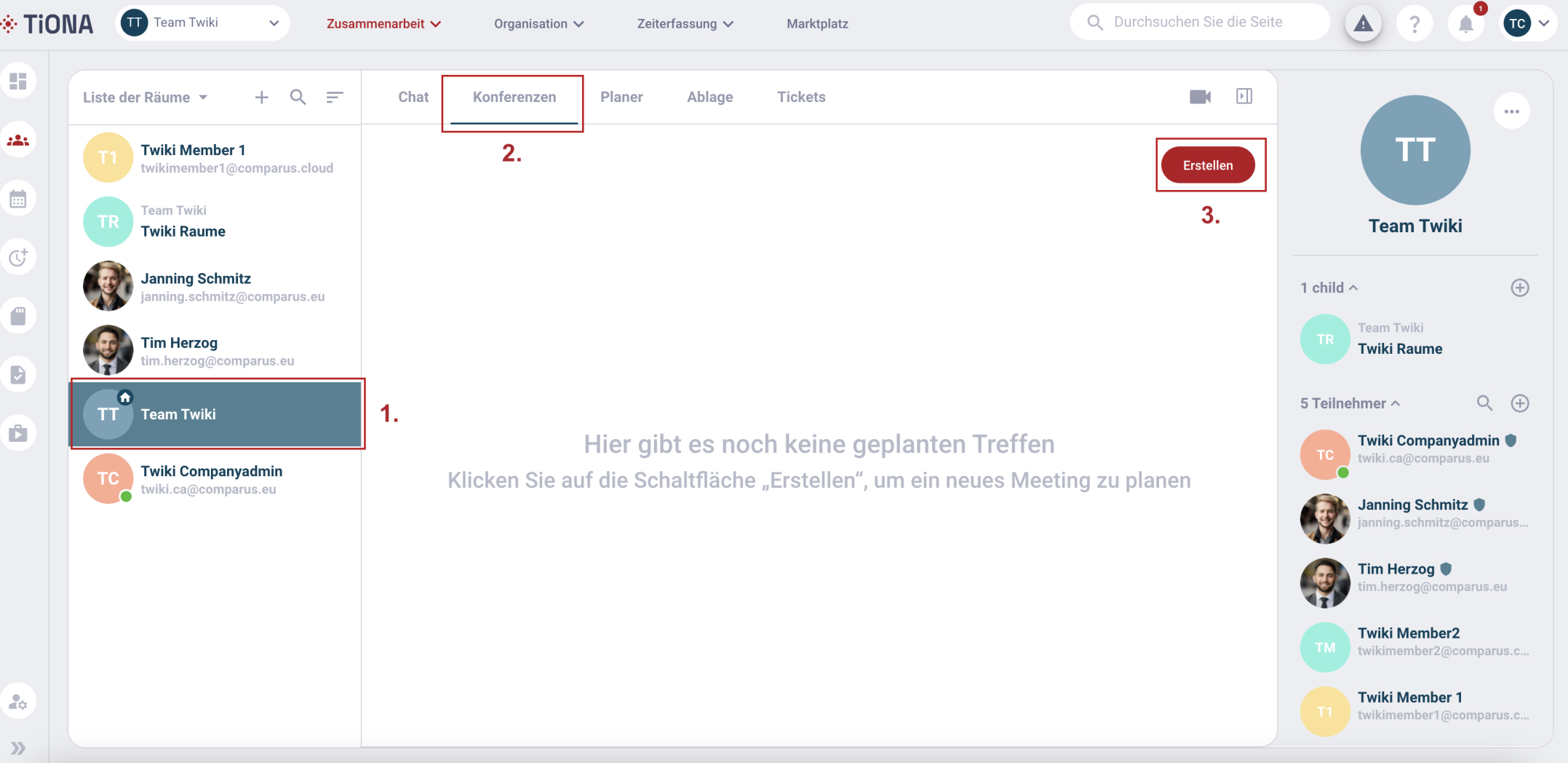Open the Organisation menu
Image resolution: width=1568 pixels, height=763 pixels.
coord(539,23)
